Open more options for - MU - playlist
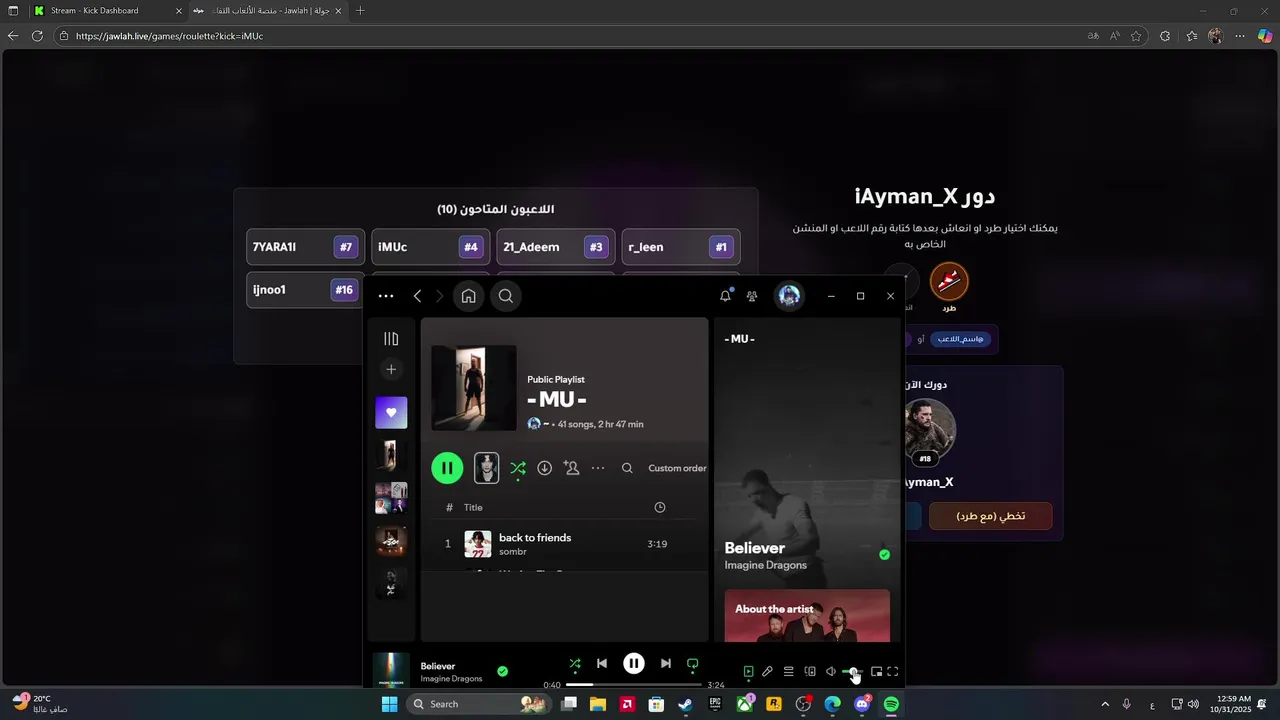The width and height of the screenshot is (1280, 720). coord(598,468)
